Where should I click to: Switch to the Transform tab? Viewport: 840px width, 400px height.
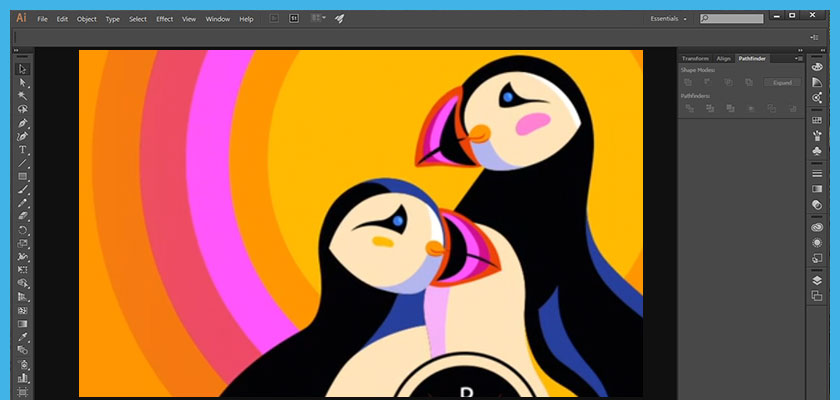click(695, 58)
